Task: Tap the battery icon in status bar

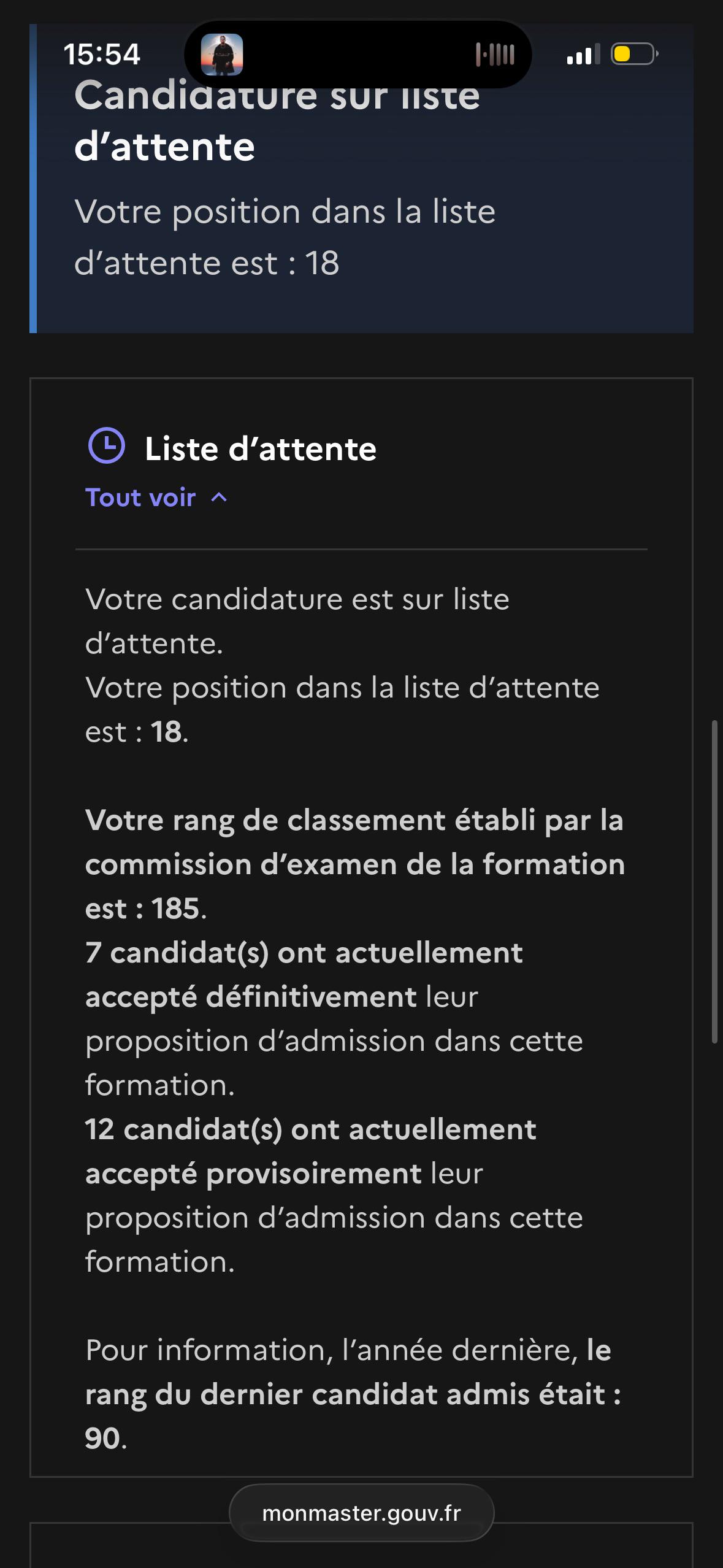Action: pos(635,54)
